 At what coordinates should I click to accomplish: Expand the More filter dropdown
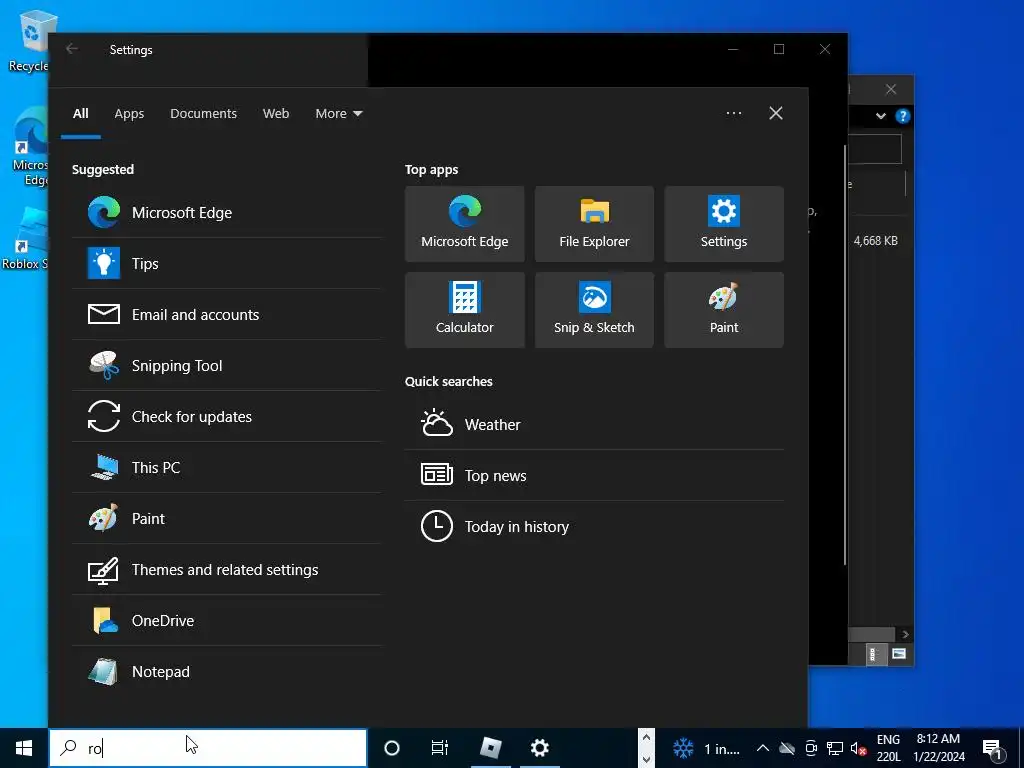(338, 114)
